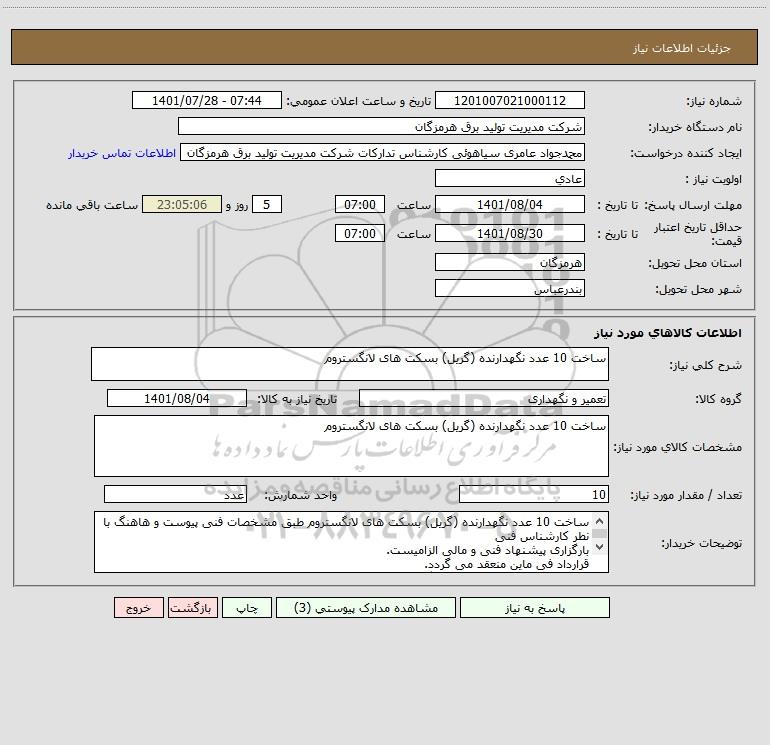Click the 'شهر محل تحویل:' label

pyautogui.click(x=698, y=289)
